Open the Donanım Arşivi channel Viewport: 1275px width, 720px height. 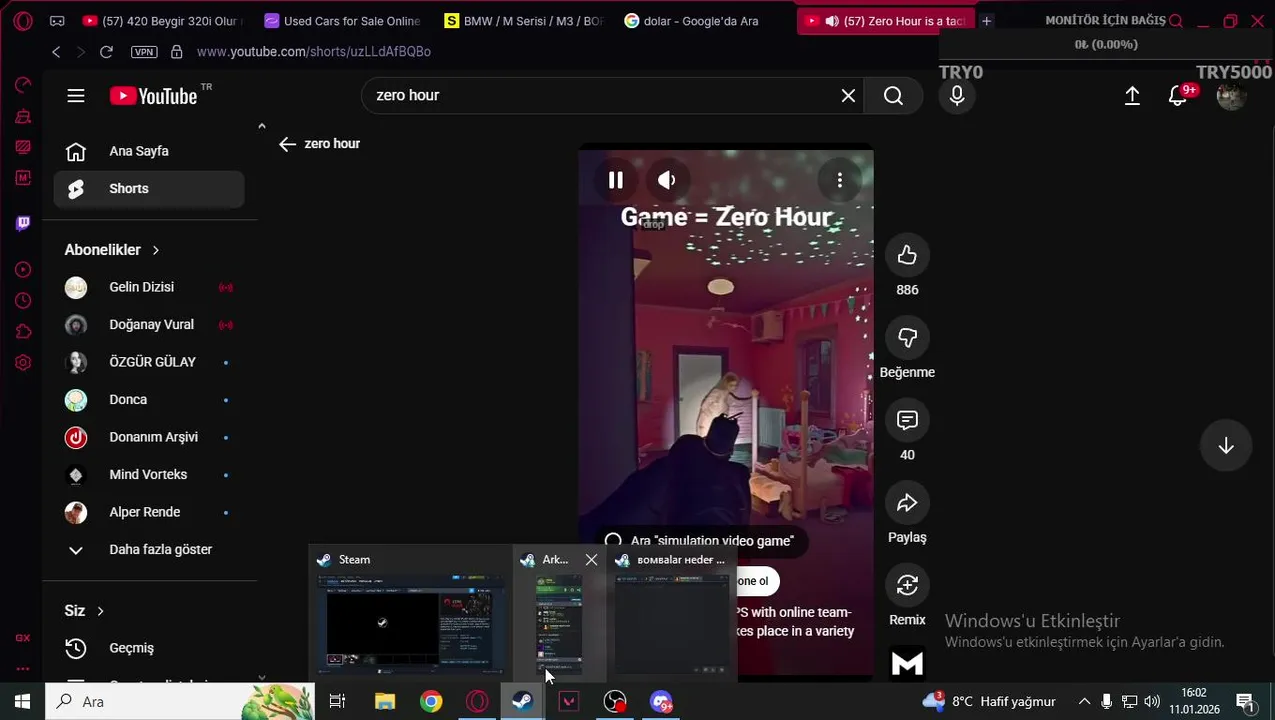(x=149, y=438)
